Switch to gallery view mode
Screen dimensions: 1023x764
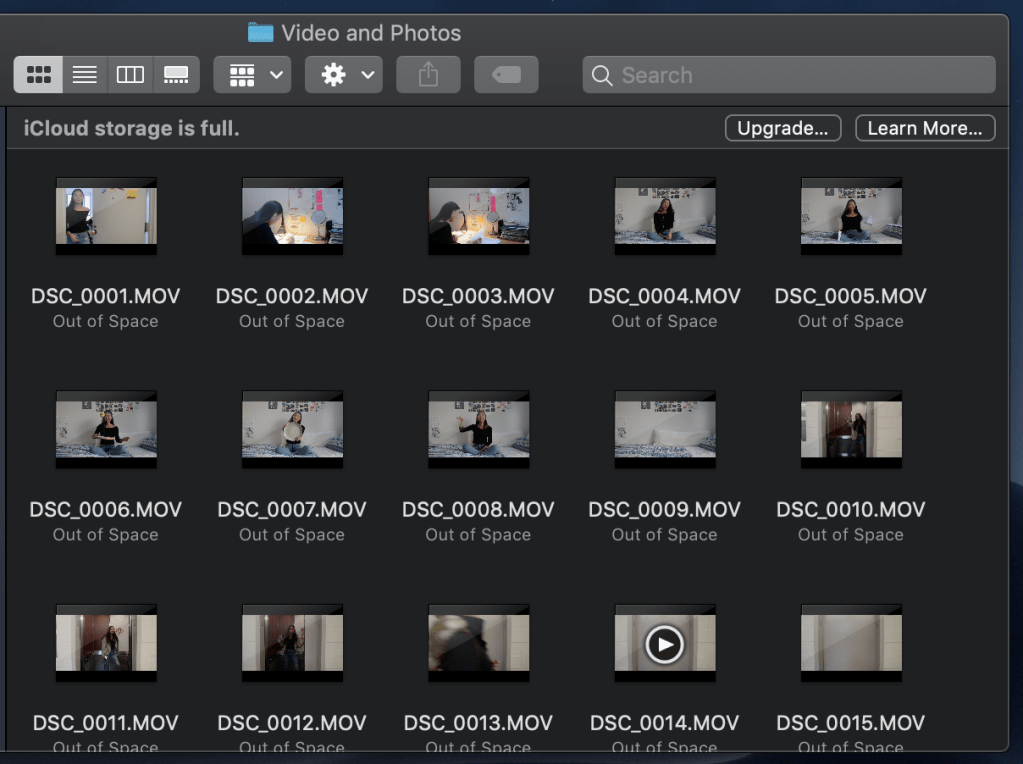(x=176, y=75)
